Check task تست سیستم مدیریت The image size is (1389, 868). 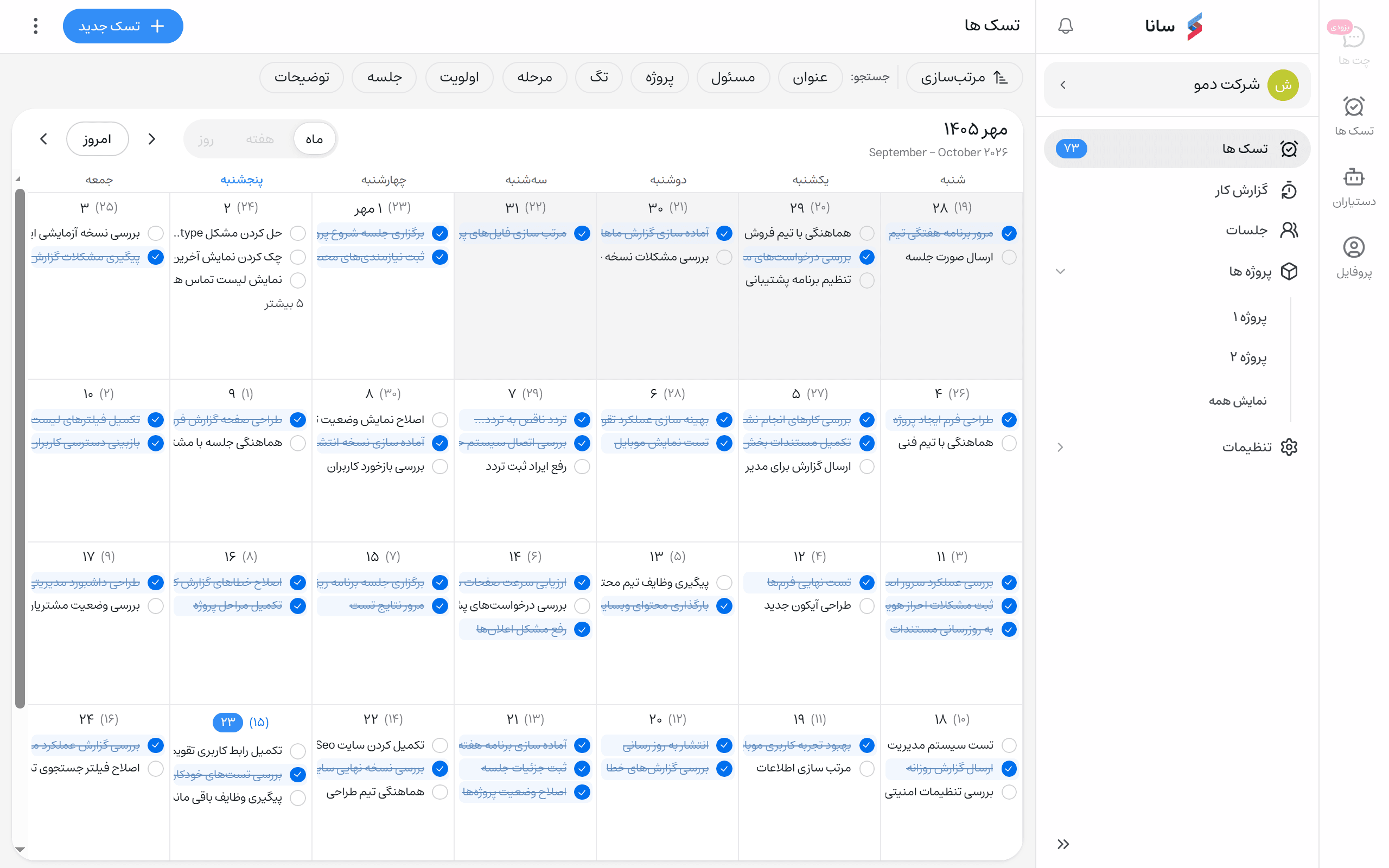(1009, 745)
